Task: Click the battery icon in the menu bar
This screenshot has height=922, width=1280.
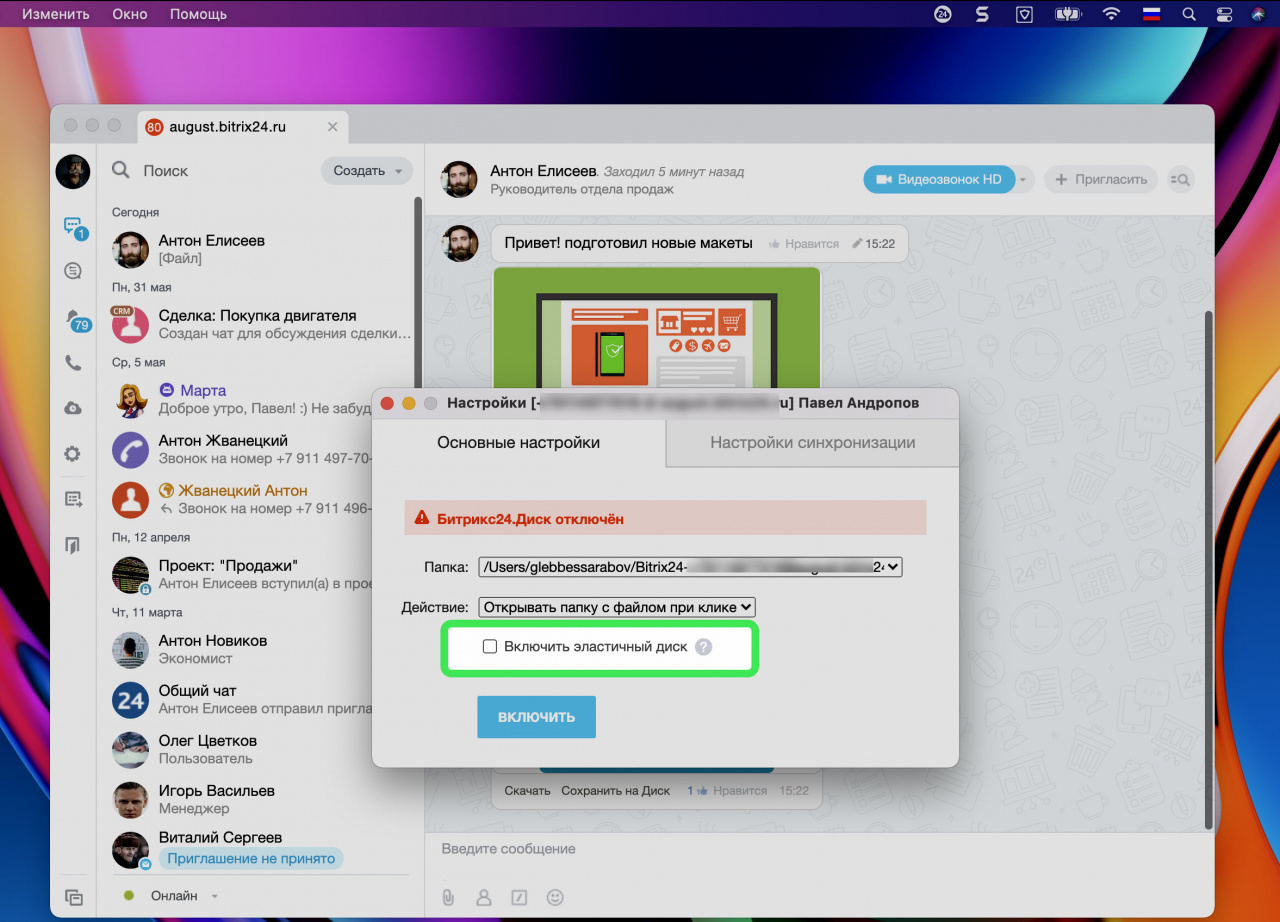Action: tap(1067, 14)
